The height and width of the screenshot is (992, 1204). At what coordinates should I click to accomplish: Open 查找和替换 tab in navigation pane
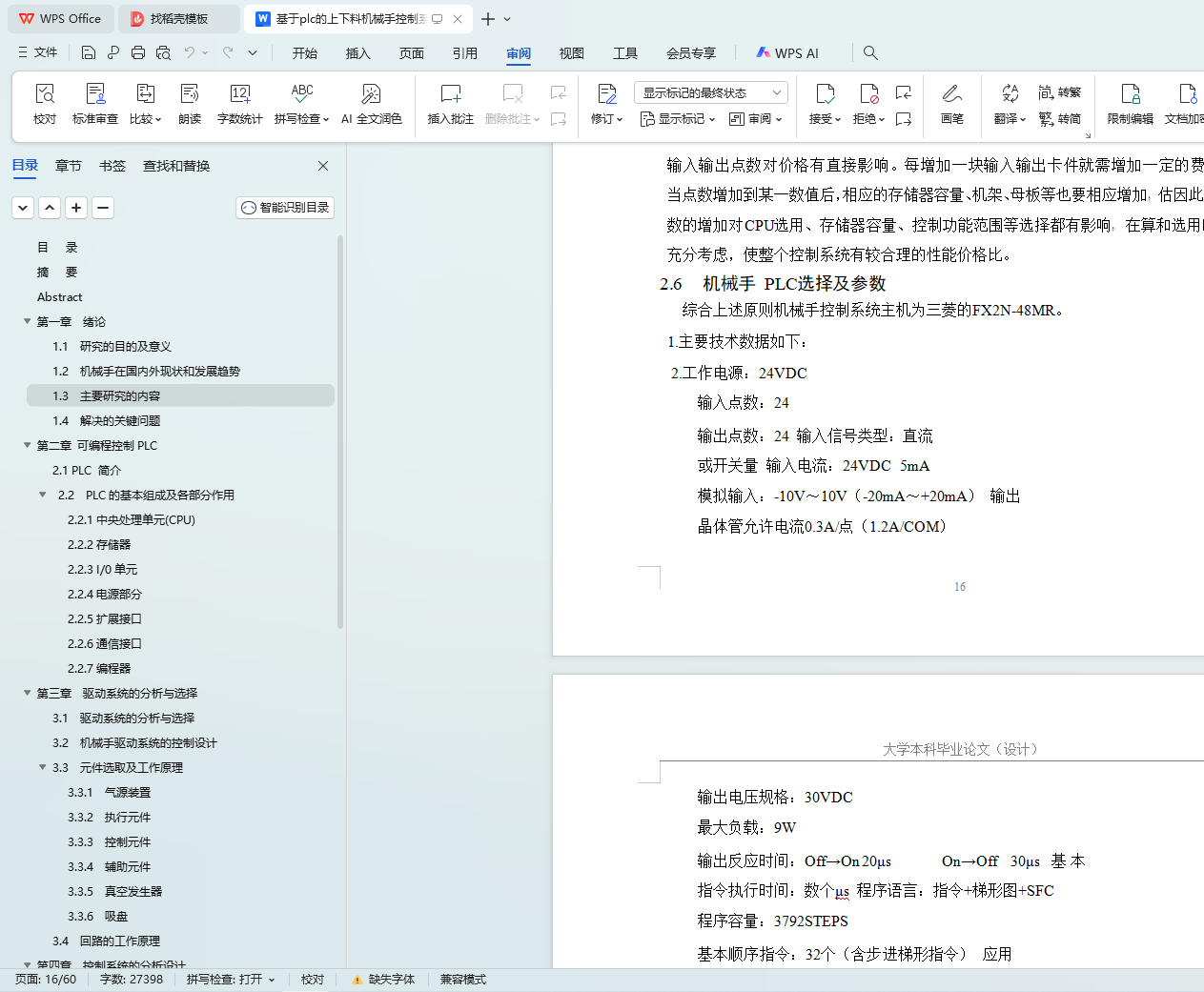coord(176,166)
